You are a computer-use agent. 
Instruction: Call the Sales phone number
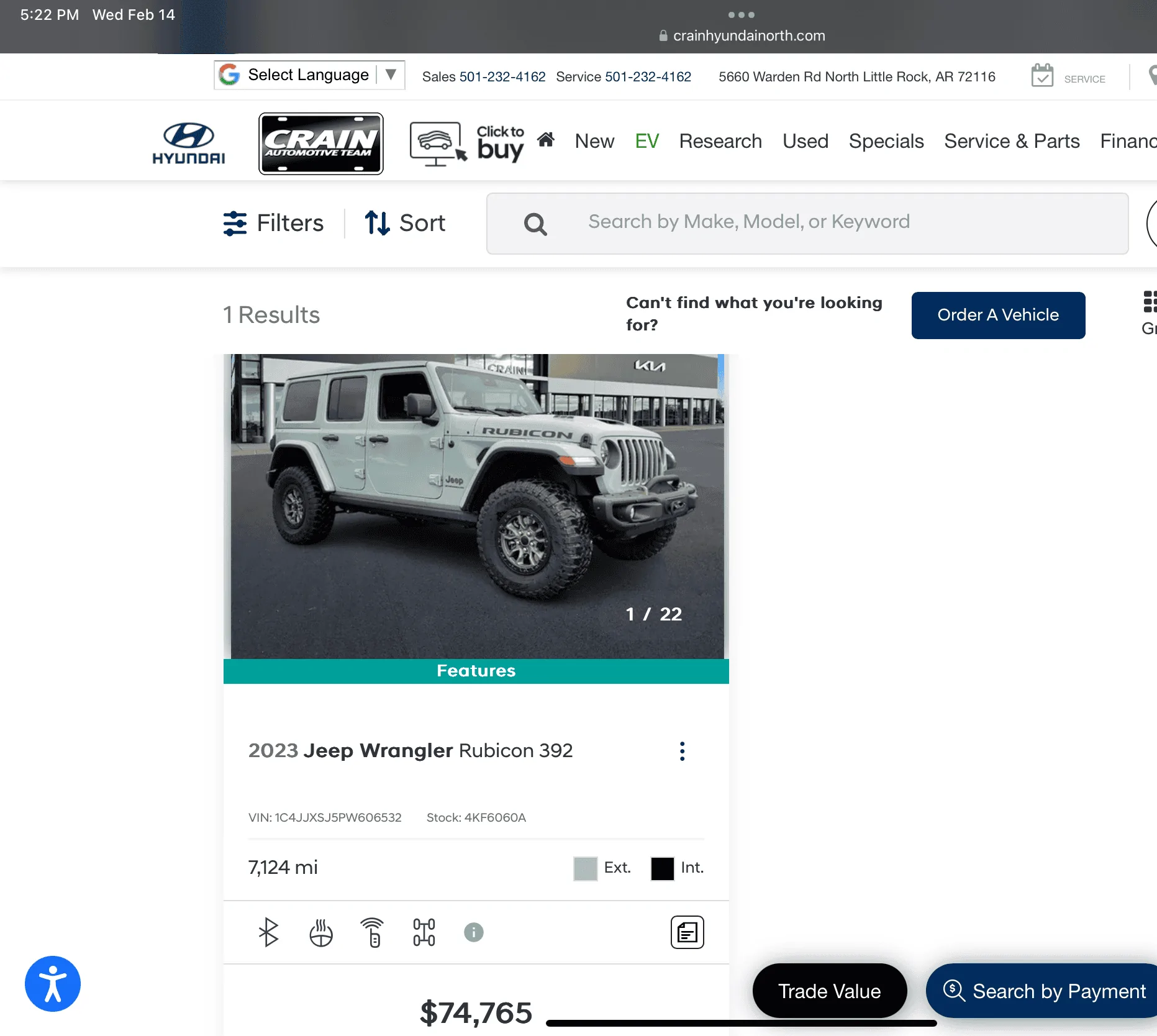point(502,76)
